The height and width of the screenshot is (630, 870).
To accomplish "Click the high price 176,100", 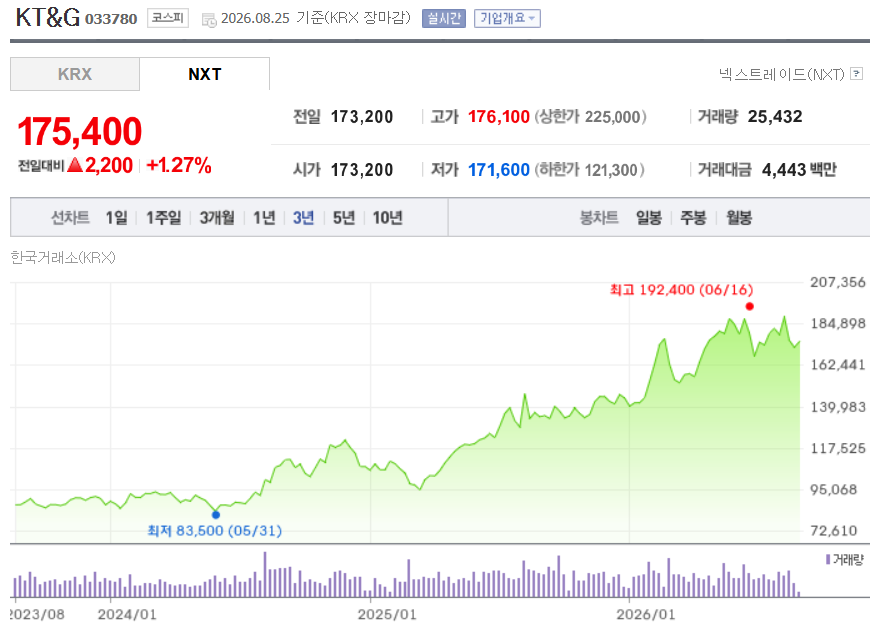I will click(x=499, y=117).
